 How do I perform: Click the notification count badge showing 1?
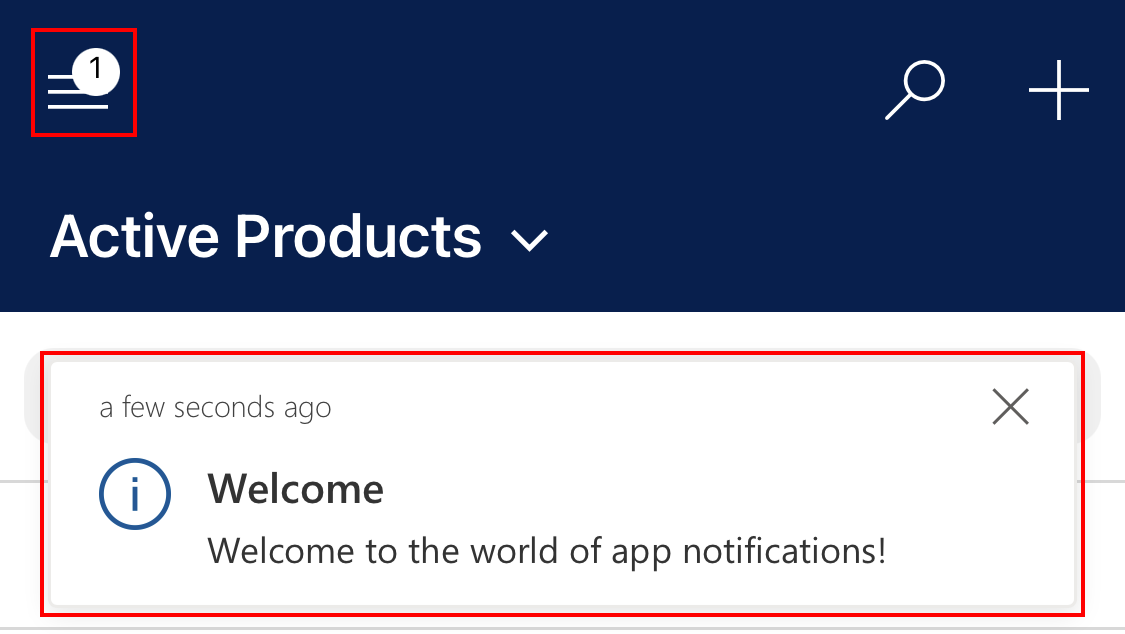96,70
